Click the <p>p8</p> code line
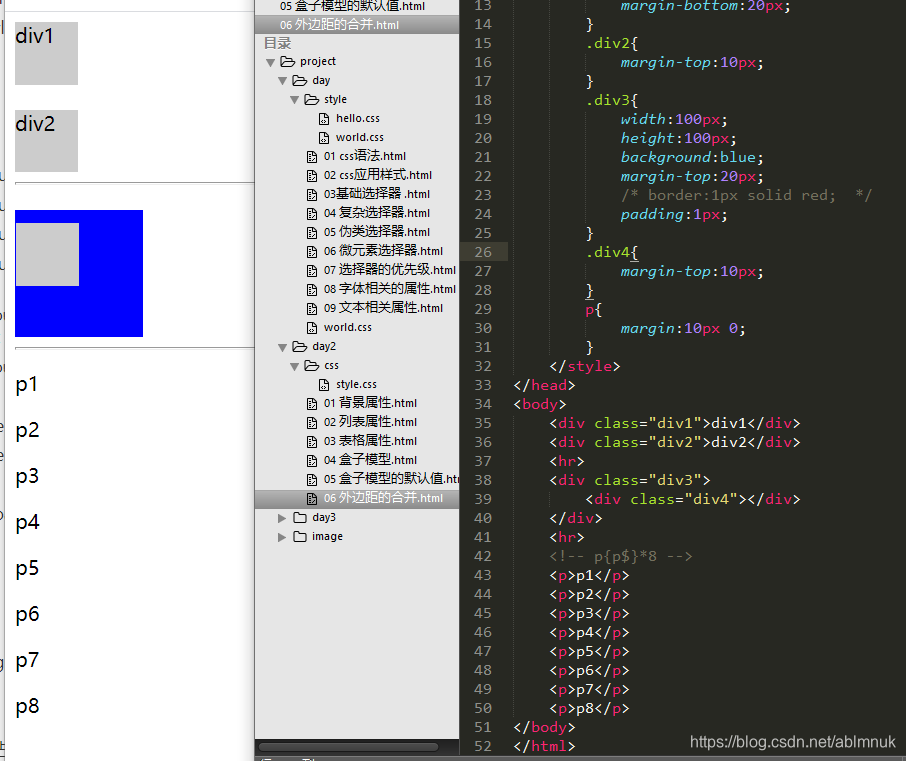The width and height of the screenshot is (906, 761). (589, 708)
